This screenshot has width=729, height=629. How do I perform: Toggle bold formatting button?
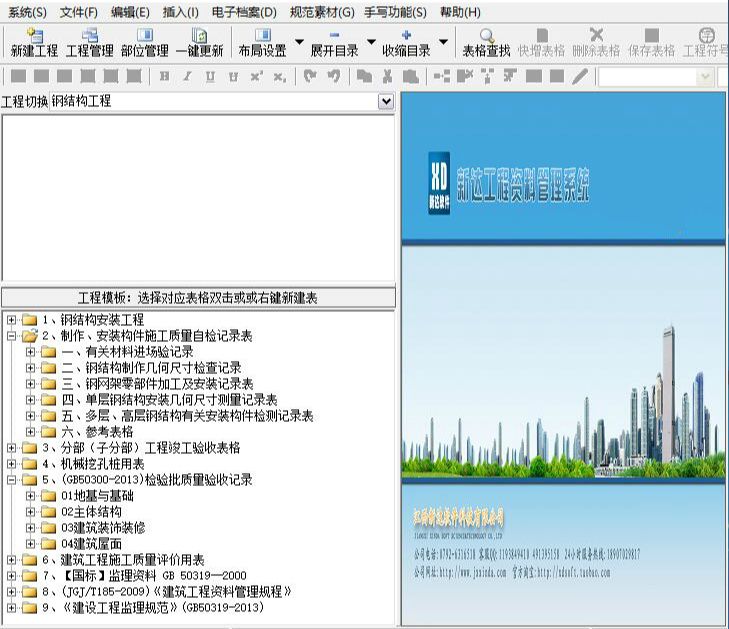coord(162,76)
